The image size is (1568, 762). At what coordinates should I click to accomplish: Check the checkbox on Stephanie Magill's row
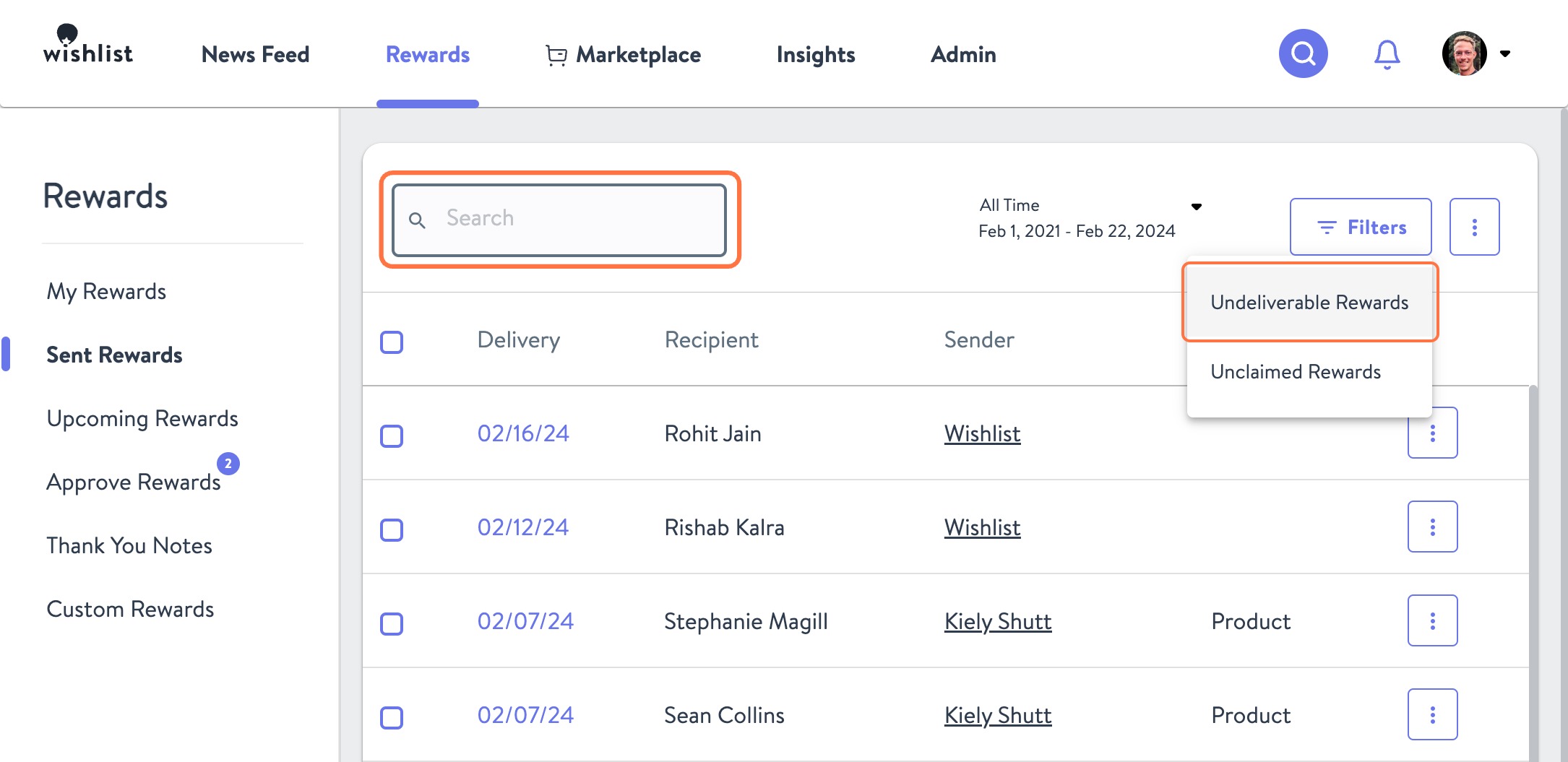pos(392,624)
